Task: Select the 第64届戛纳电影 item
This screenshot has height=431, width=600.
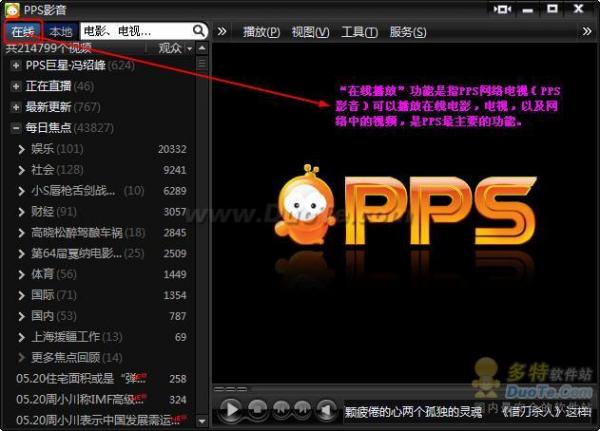Action: tap(102, 253)
